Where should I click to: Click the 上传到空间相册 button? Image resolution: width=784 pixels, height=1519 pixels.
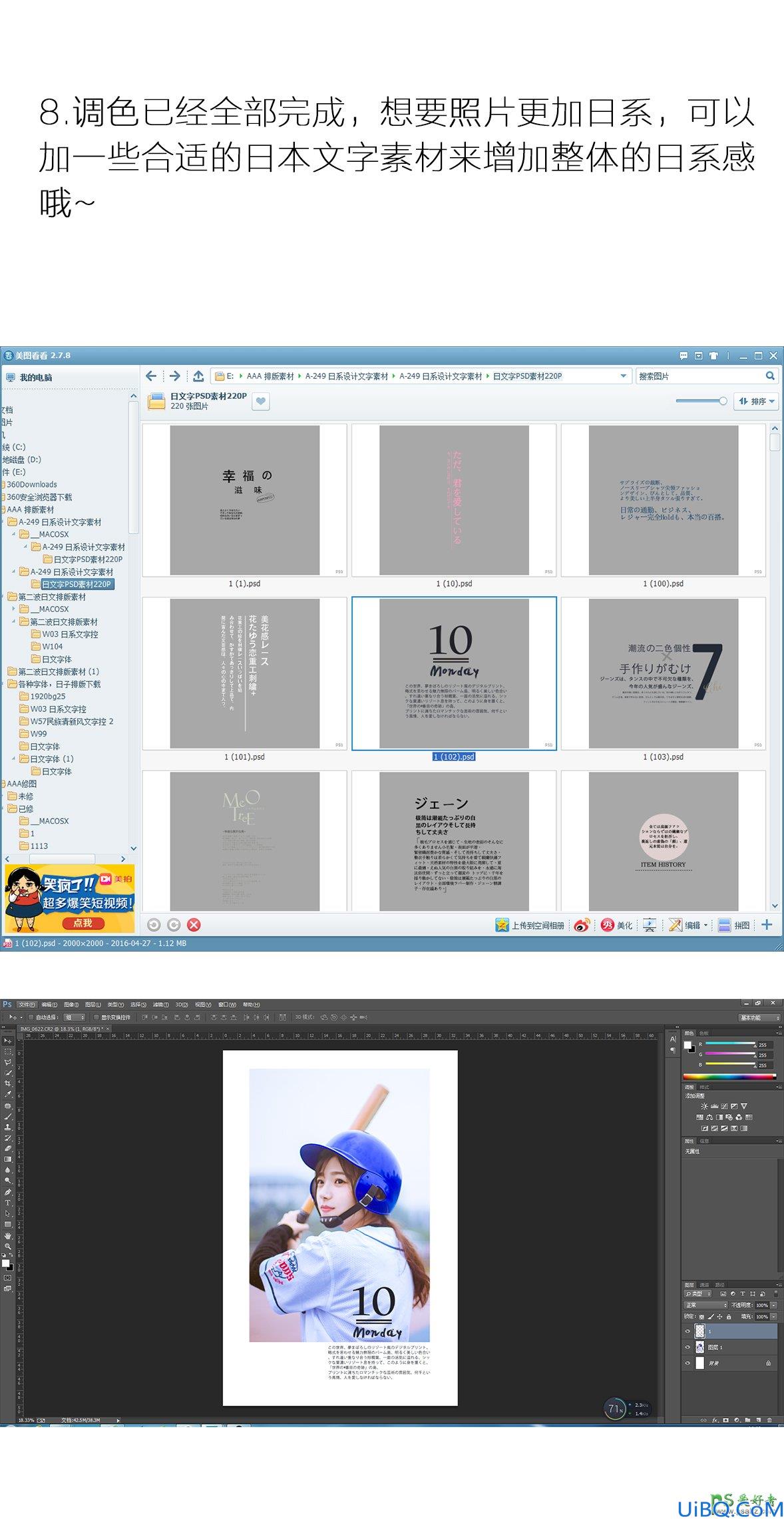(529, 926)
